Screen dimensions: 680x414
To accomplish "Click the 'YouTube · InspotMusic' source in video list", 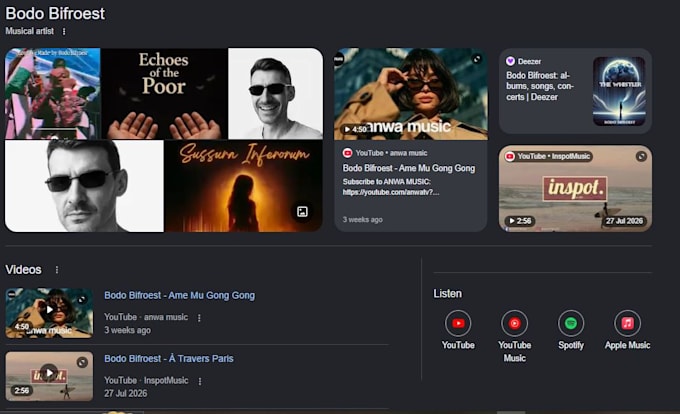I will [x=146, y=381].
